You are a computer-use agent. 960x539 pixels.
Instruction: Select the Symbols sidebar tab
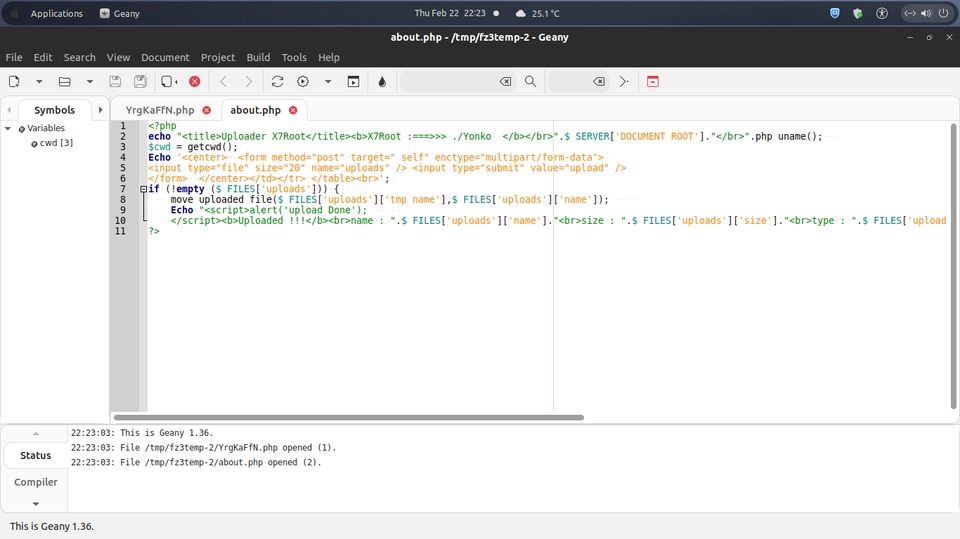(54, 110)
